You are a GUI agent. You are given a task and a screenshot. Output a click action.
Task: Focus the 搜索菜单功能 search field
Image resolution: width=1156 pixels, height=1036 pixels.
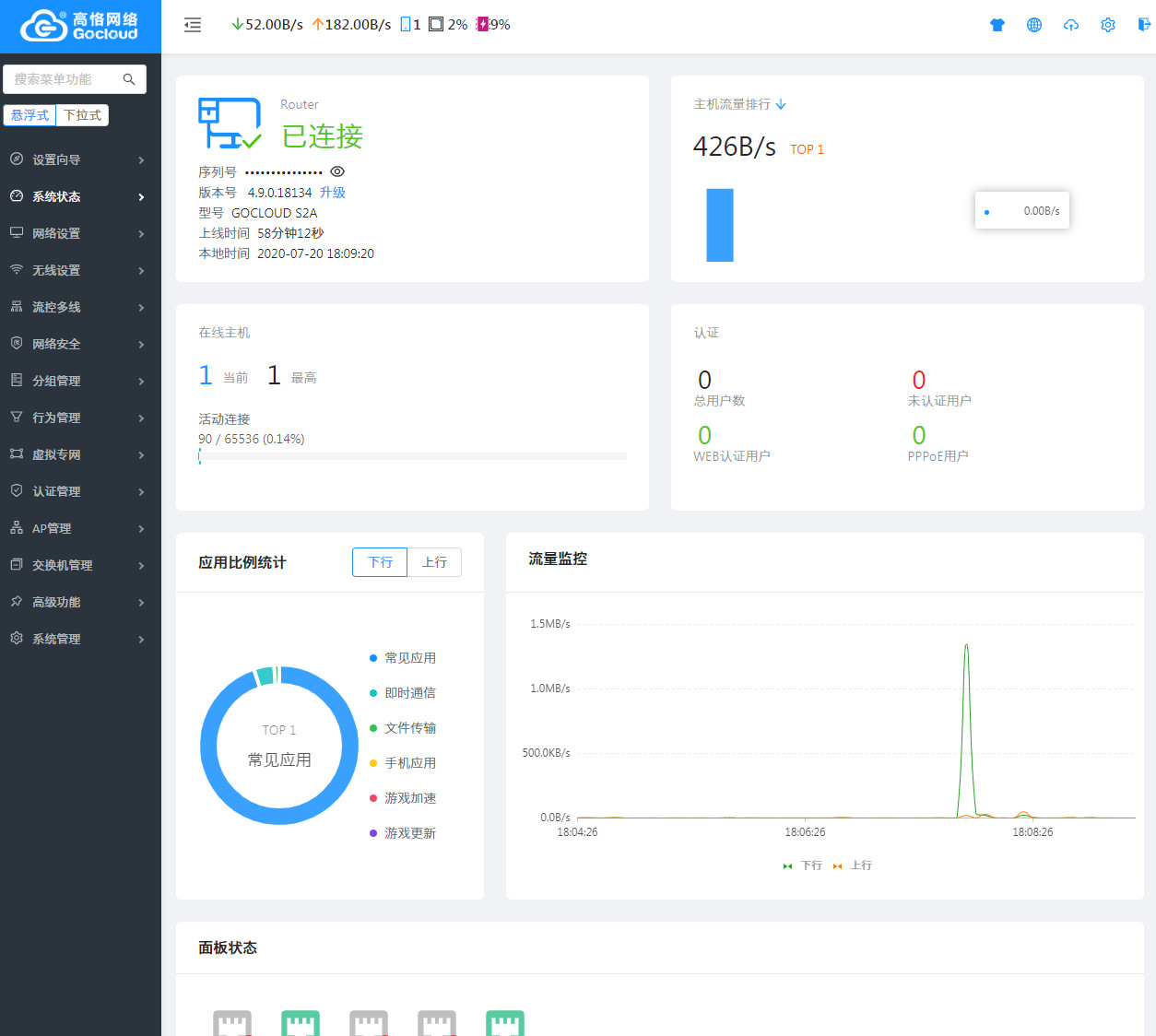click(75, 79)
